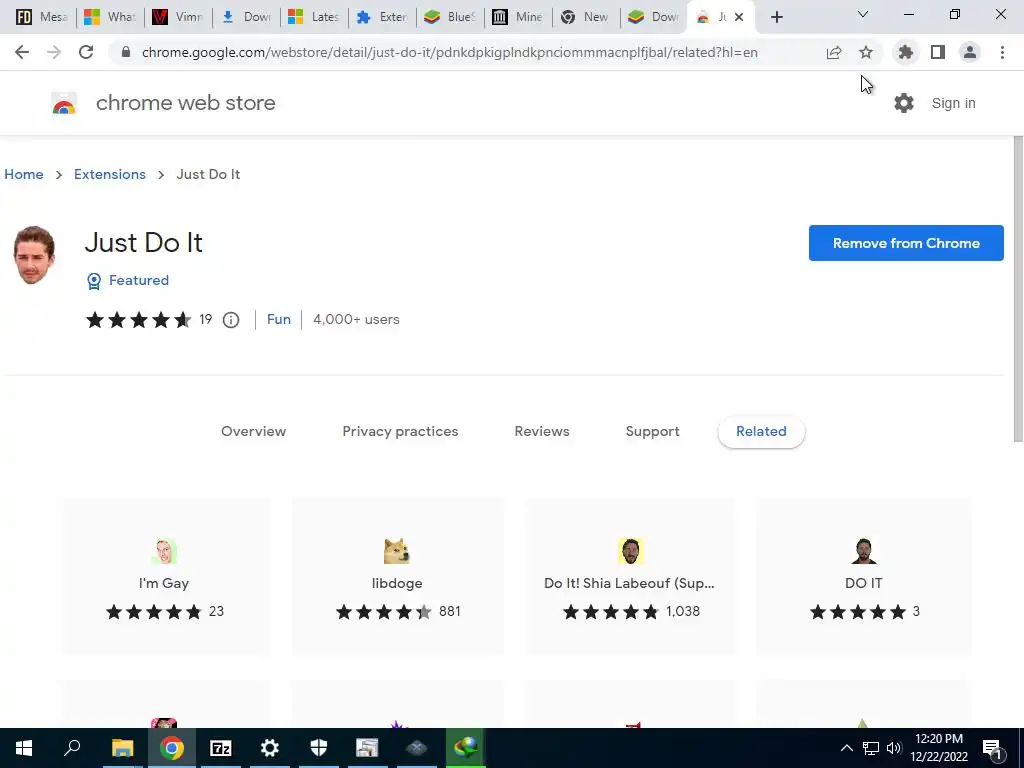The image size is (1024, 768).
Task: Close the current Just Do It tab
Action: (x=739, y=17)
